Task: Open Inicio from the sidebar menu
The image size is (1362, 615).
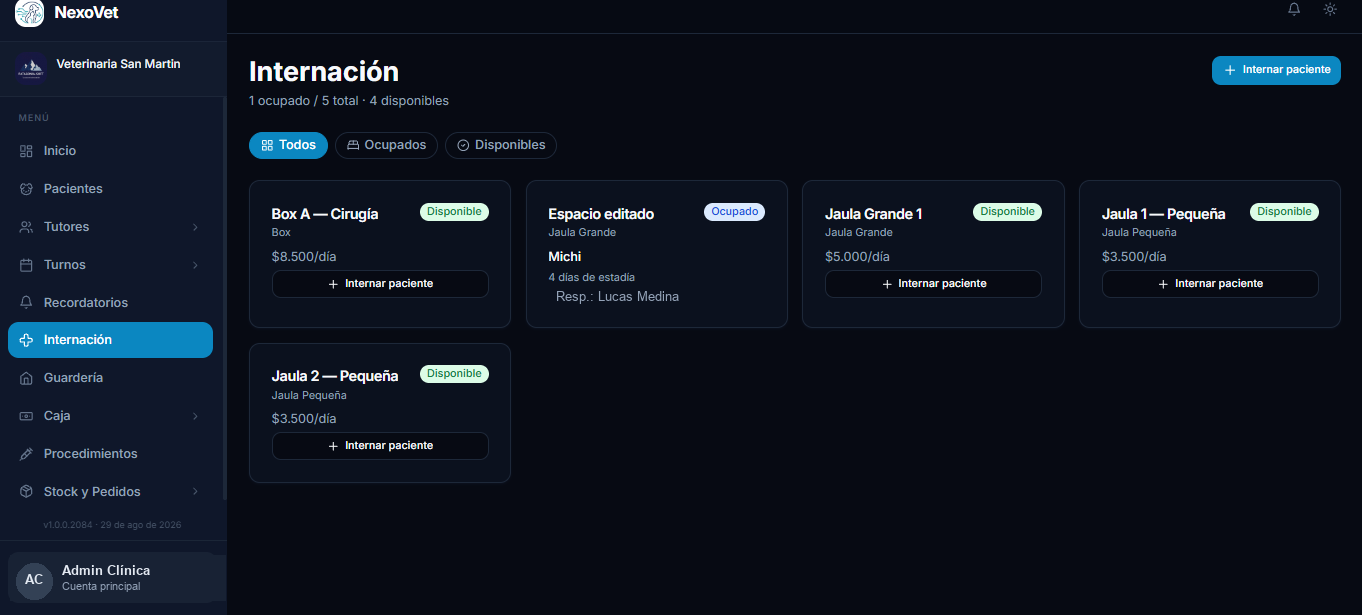Action: [110, 151]
